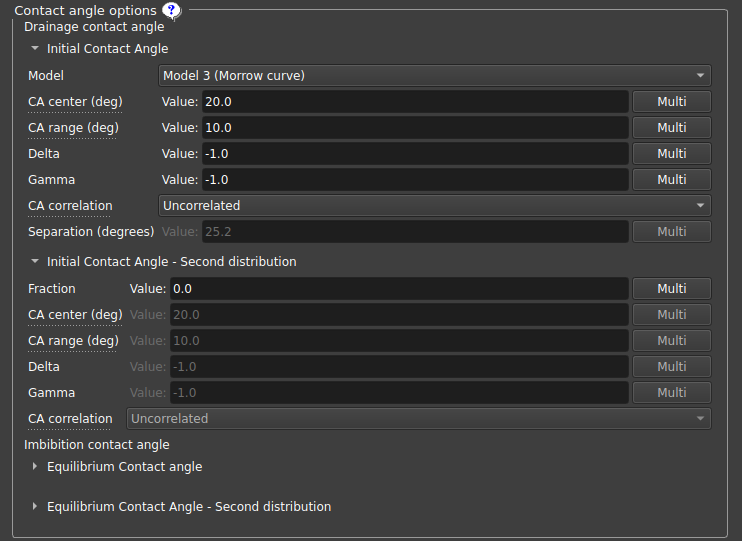Open the Model dropdown showing Morrow curve
The height and width of the screenshot is (541, 742).
click(434, 76)
